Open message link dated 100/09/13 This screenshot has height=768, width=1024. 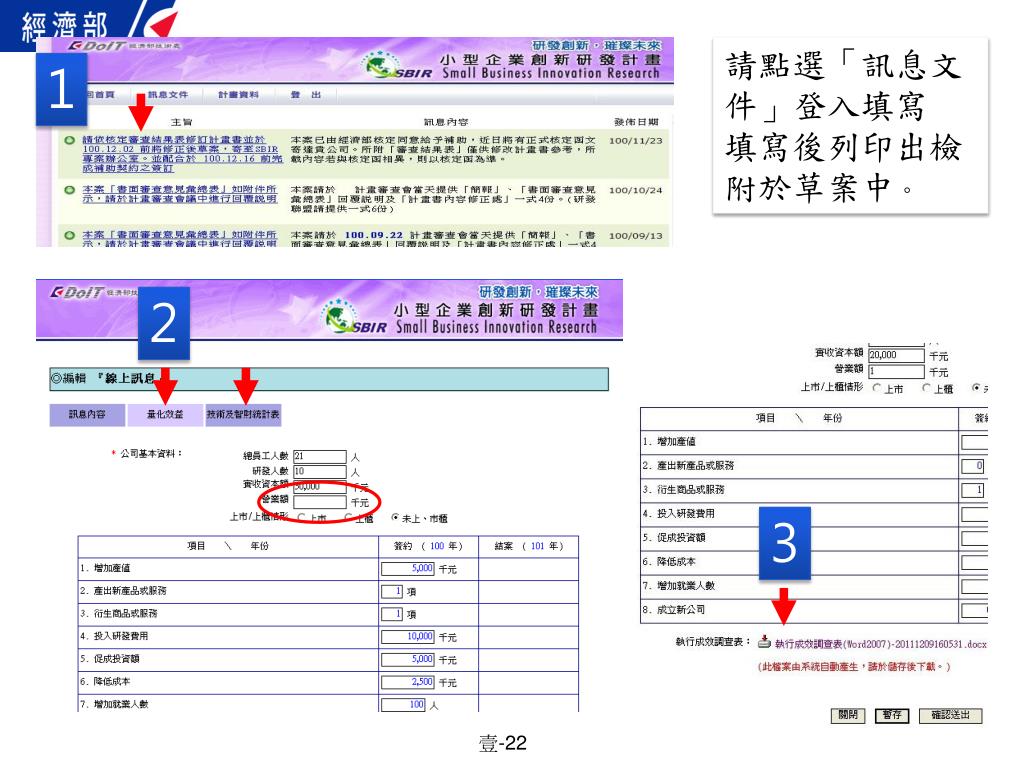(x=180, y=238)
